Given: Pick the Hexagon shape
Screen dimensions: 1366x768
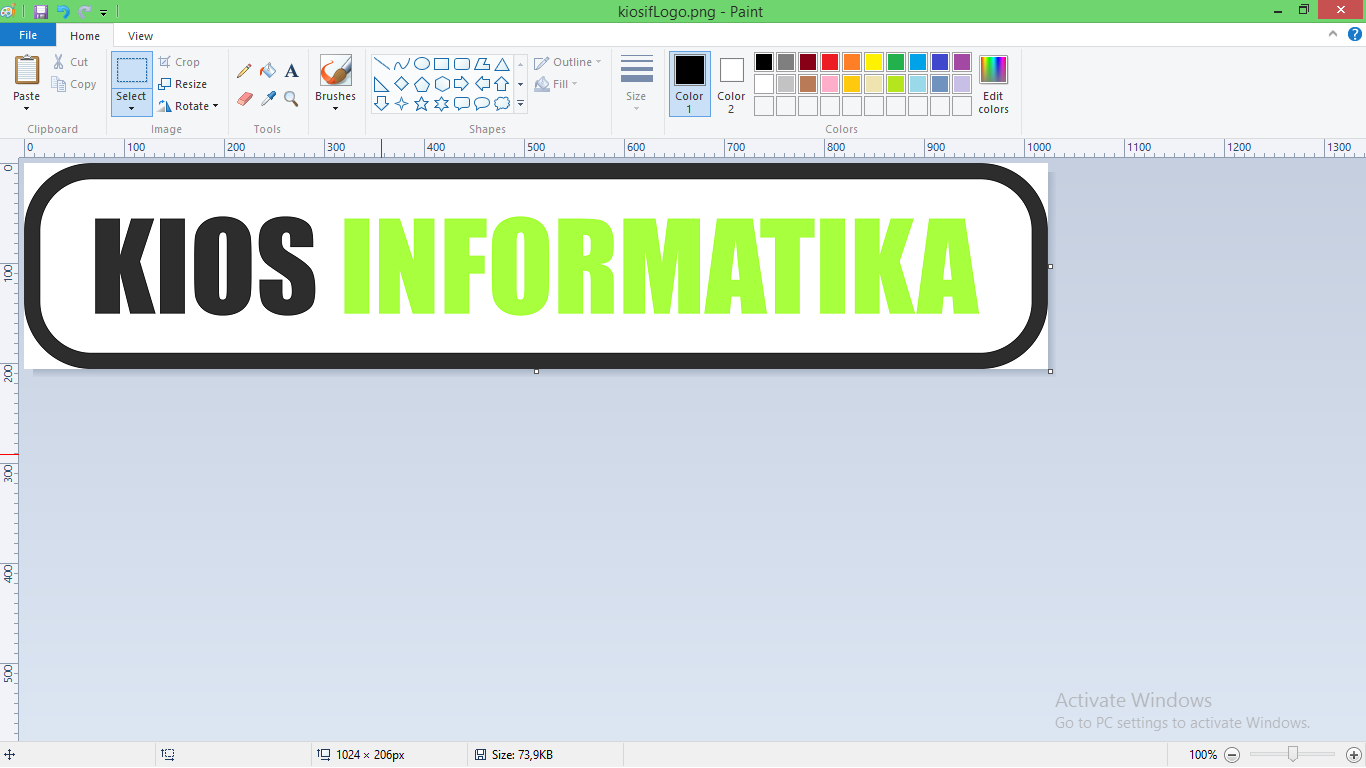Looking at the screenshot, I should point(441,84).
